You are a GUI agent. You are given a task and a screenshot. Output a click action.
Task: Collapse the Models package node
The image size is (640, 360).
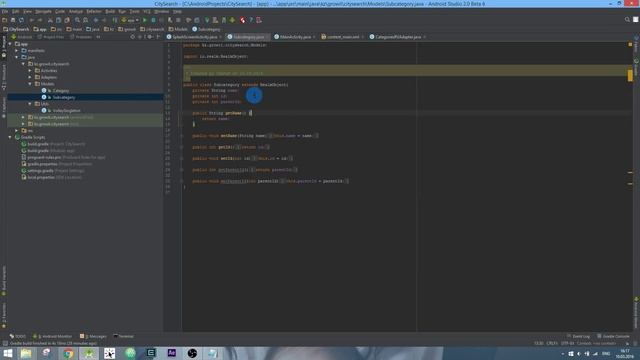[30, 84]
